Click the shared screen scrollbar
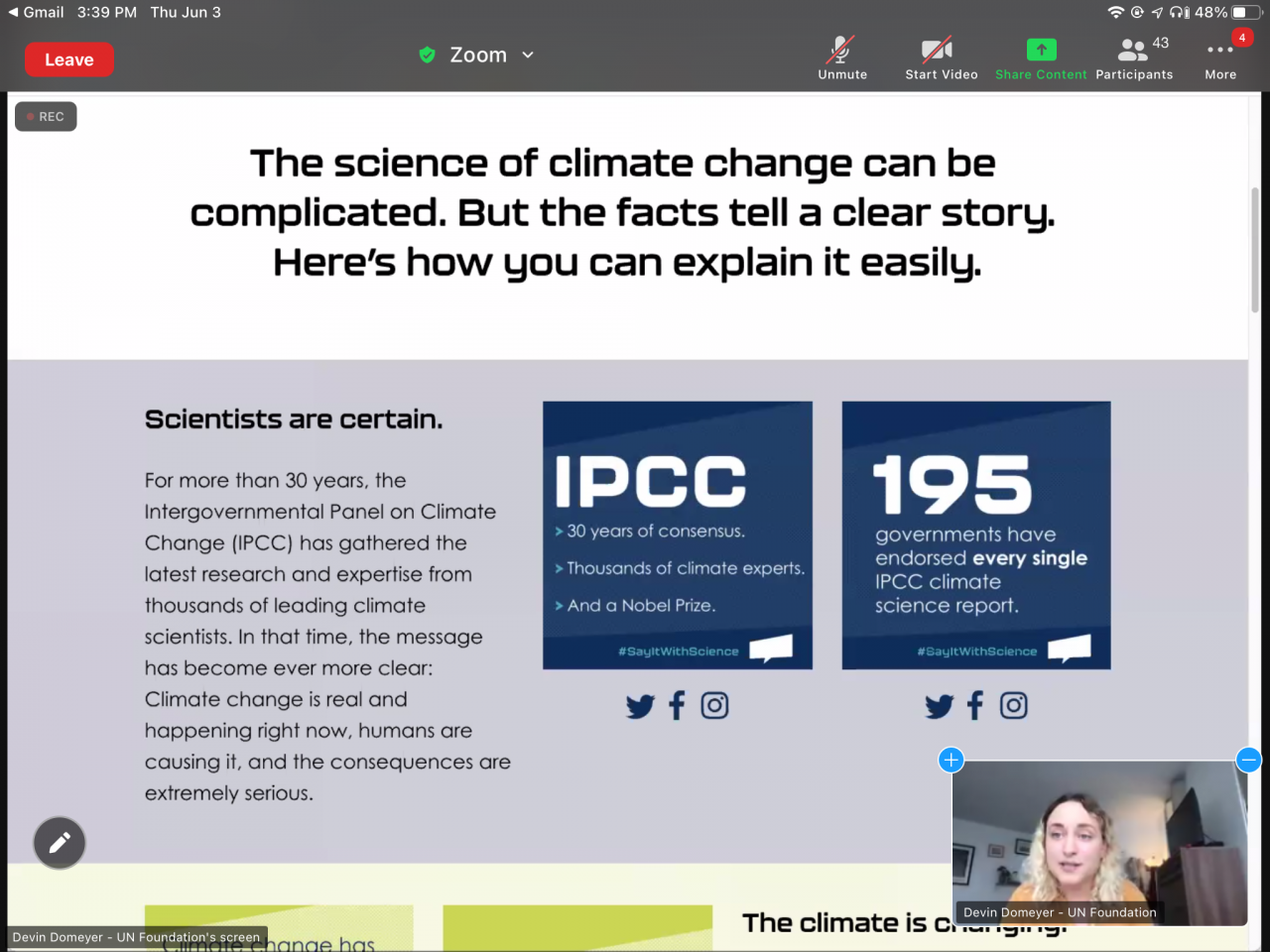Image resolution: width=1270 pixels, height=952 pixels. coord(1255,251)
